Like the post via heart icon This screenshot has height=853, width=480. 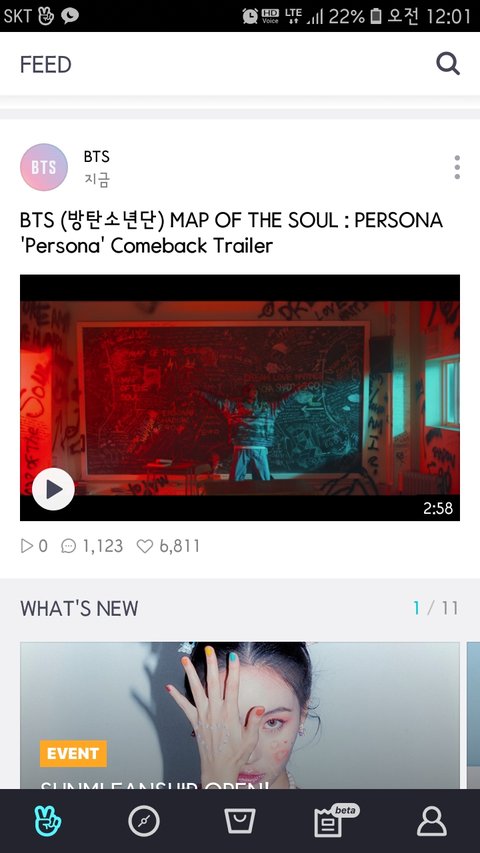[145, 546]
